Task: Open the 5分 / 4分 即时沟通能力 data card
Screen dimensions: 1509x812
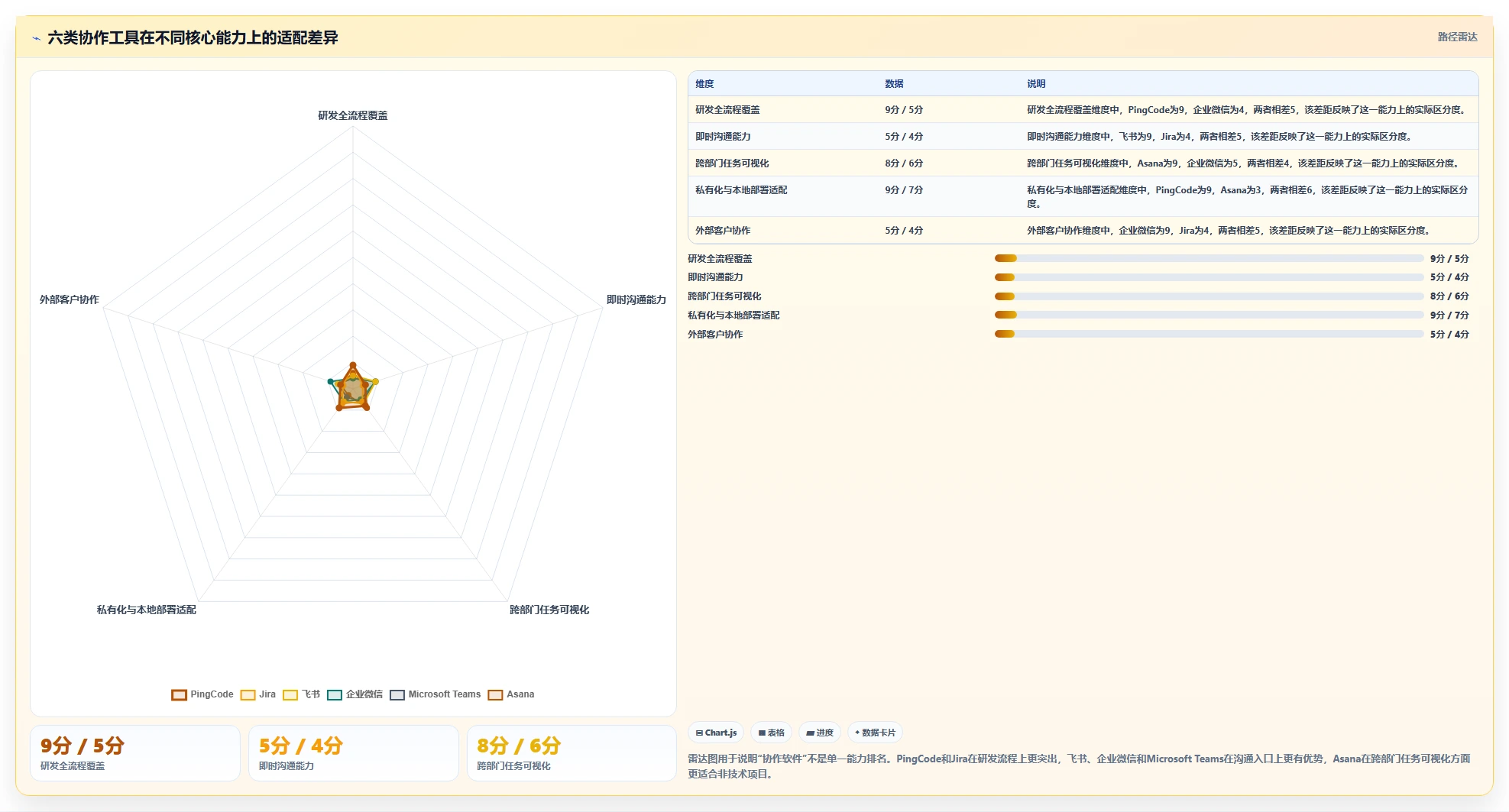Action: 354,753
